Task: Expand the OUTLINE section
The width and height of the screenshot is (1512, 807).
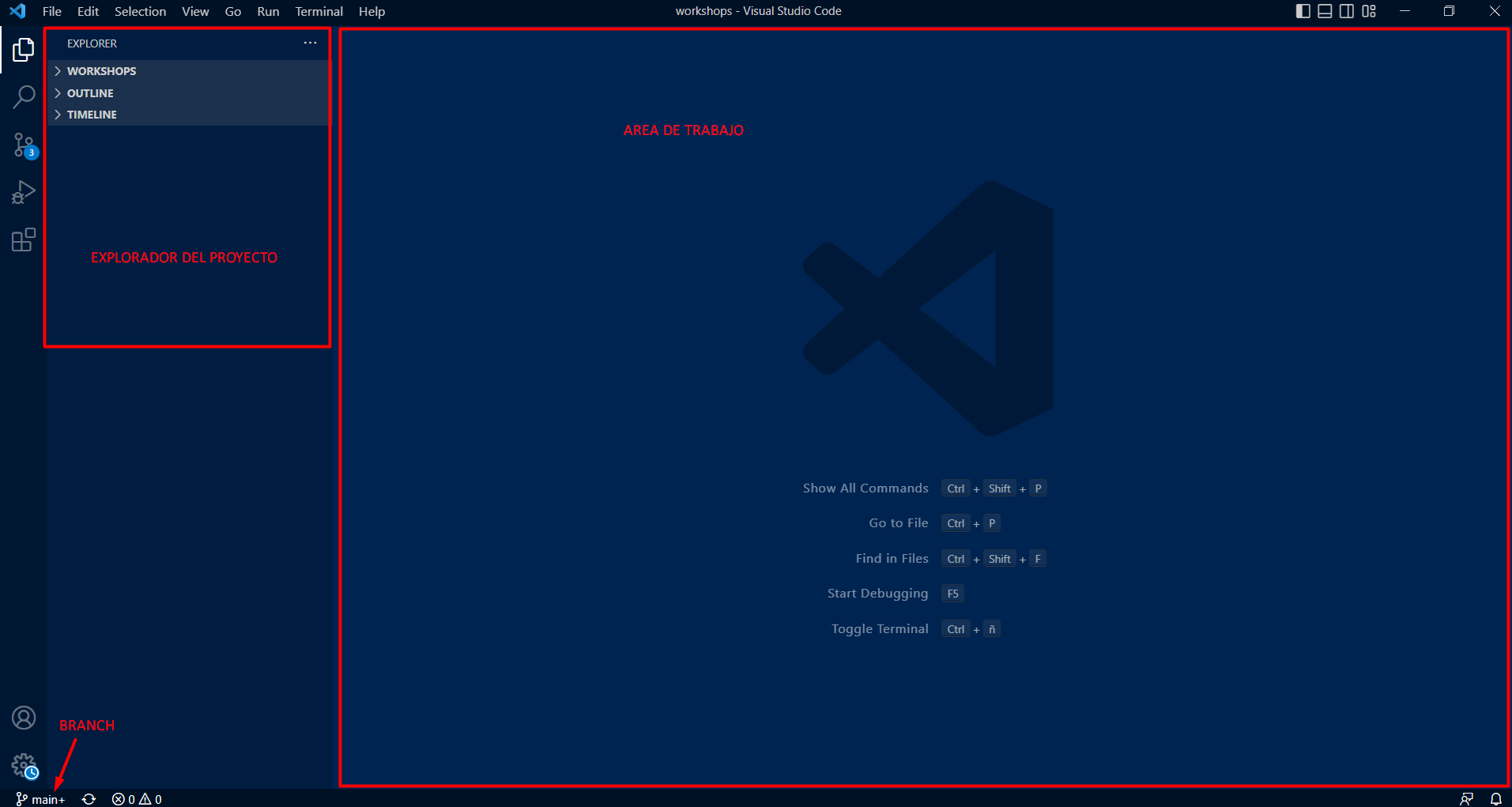Action: tap(90, 93)
